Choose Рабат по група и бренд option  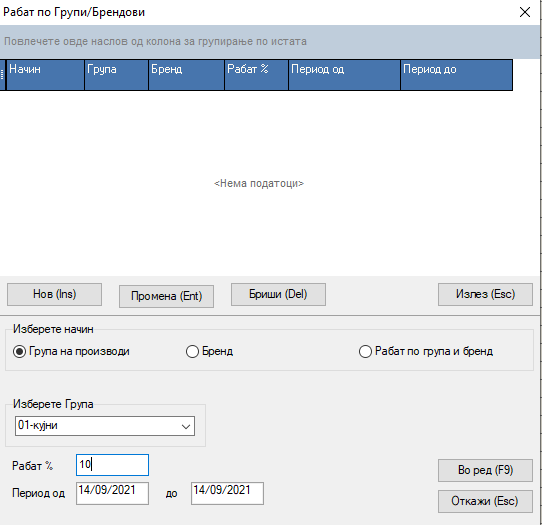pyautogui.click(x=365, y=352)
